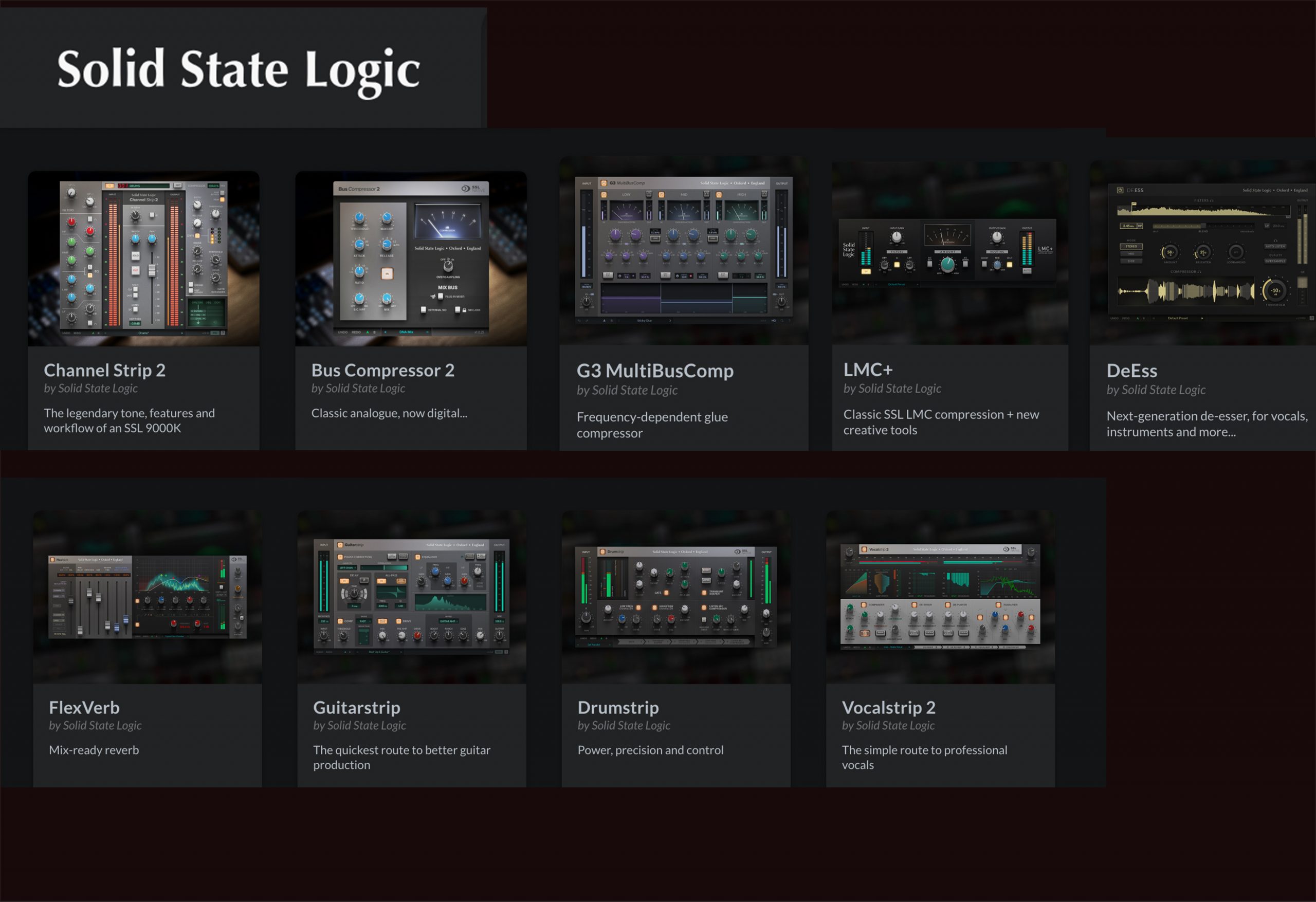Click the Solid State Logic header banner
This screenshot has width=1316, height=902.
[x=239, y=69]
